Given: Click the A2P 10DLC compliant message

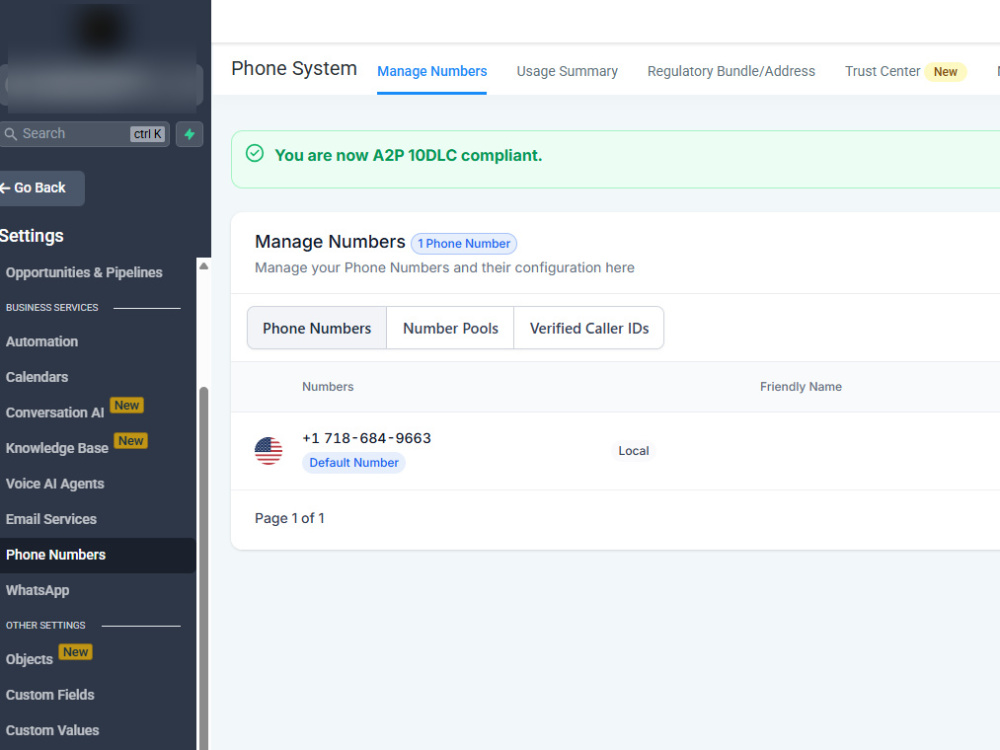Looking at the screenshot, I should click(x=408, y=156).
